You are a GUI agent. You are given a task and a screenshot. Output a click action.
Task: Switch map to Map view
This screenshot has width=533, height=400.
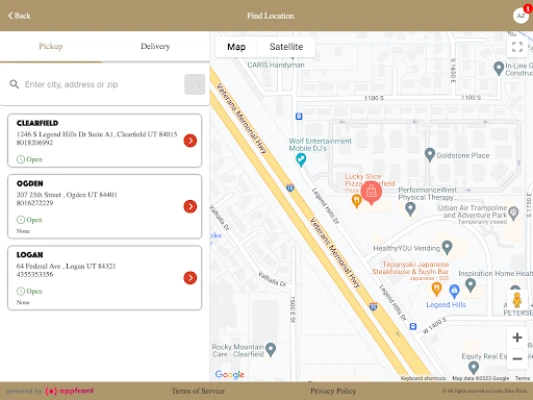(236, 47)
